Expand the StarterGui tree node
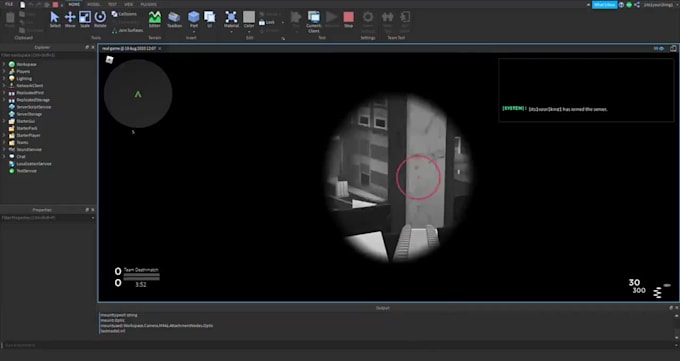680x361 pixels. coord(4,121)
